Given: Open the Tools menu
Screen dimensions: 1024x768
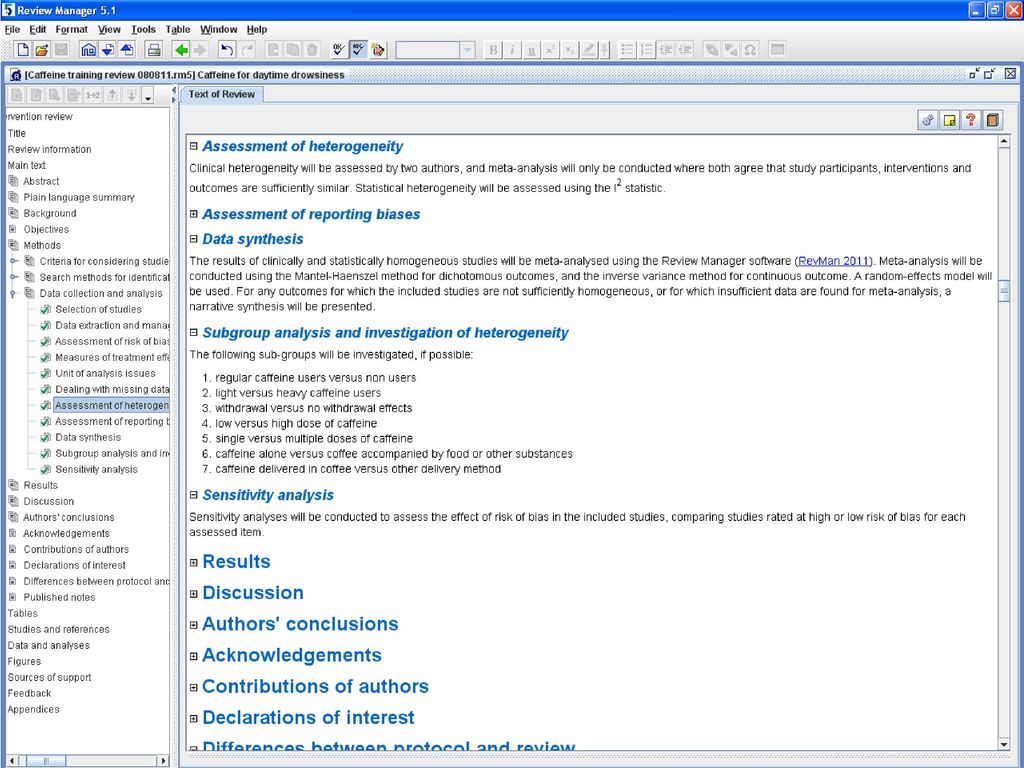Looking at the screenshot, I should (143, 29).
